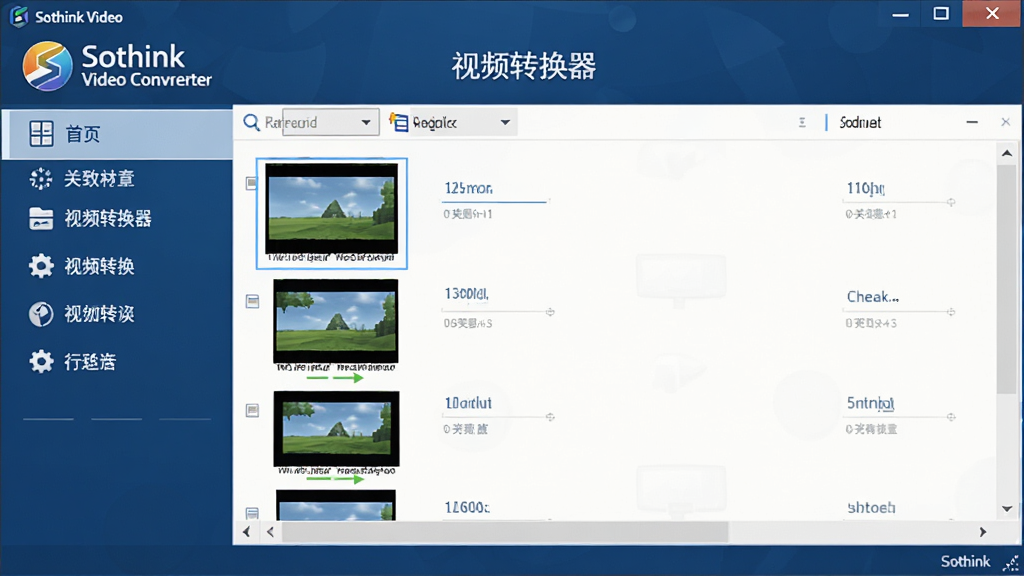The width and height of the screenshot is (1024, 576).
Task: Open the 首页 home sidebar item
Action: pyautogui.click(x=117, y=134)
